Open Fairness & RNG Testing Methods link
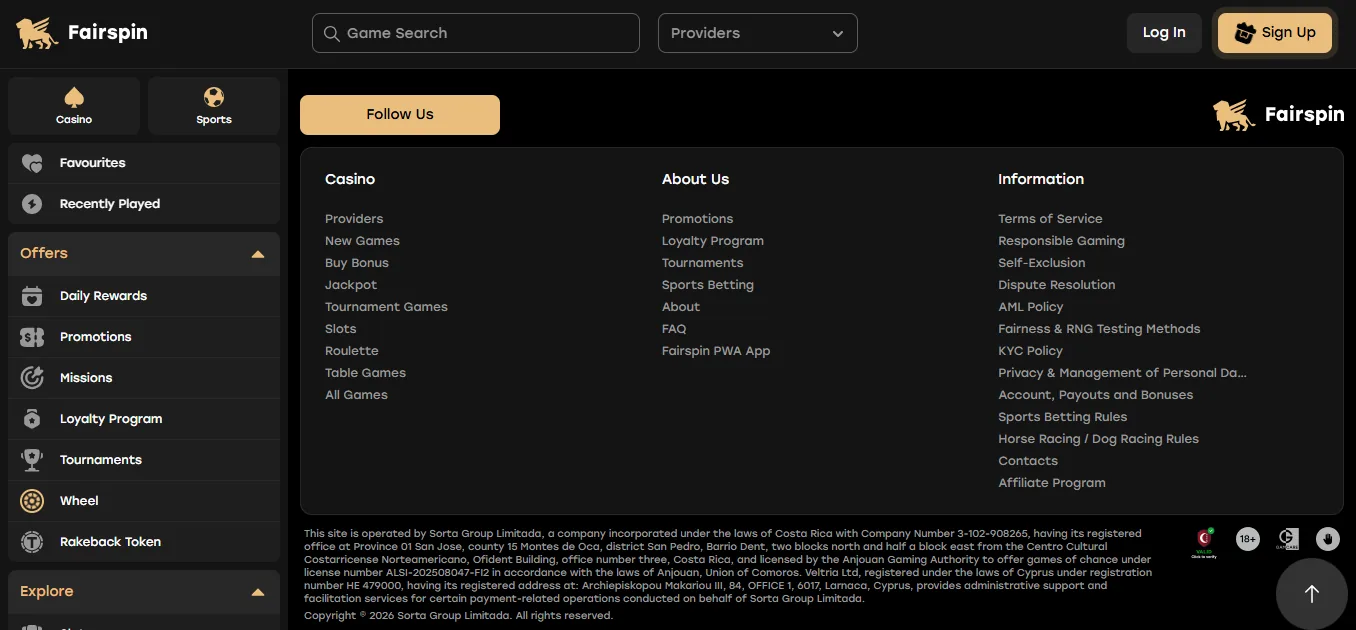The width and height of the screenshot is (1356, 630). [1099, 329]
